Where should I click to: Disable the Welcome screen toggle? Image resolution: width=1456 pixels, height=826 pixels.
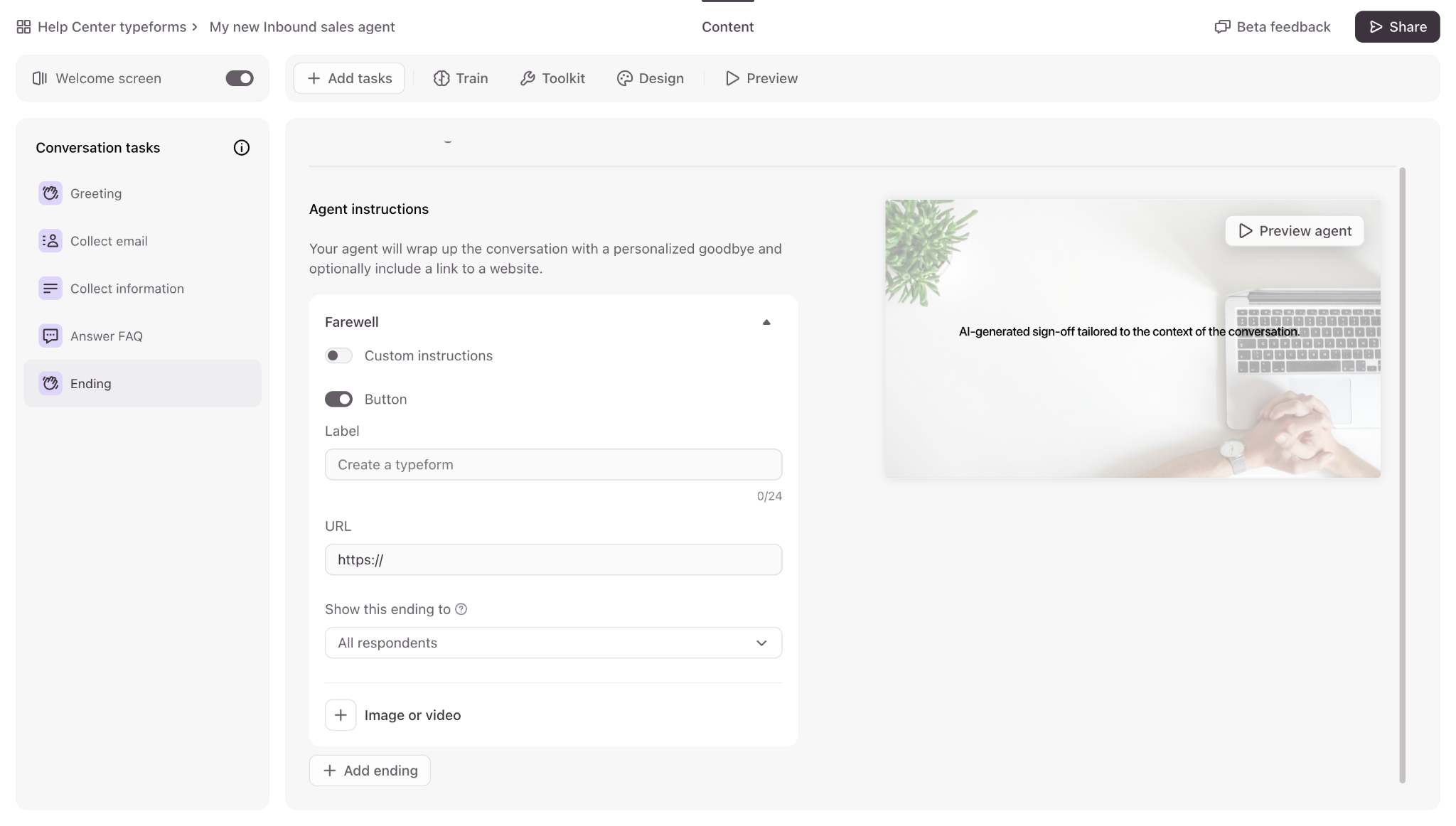pos(240,78)
